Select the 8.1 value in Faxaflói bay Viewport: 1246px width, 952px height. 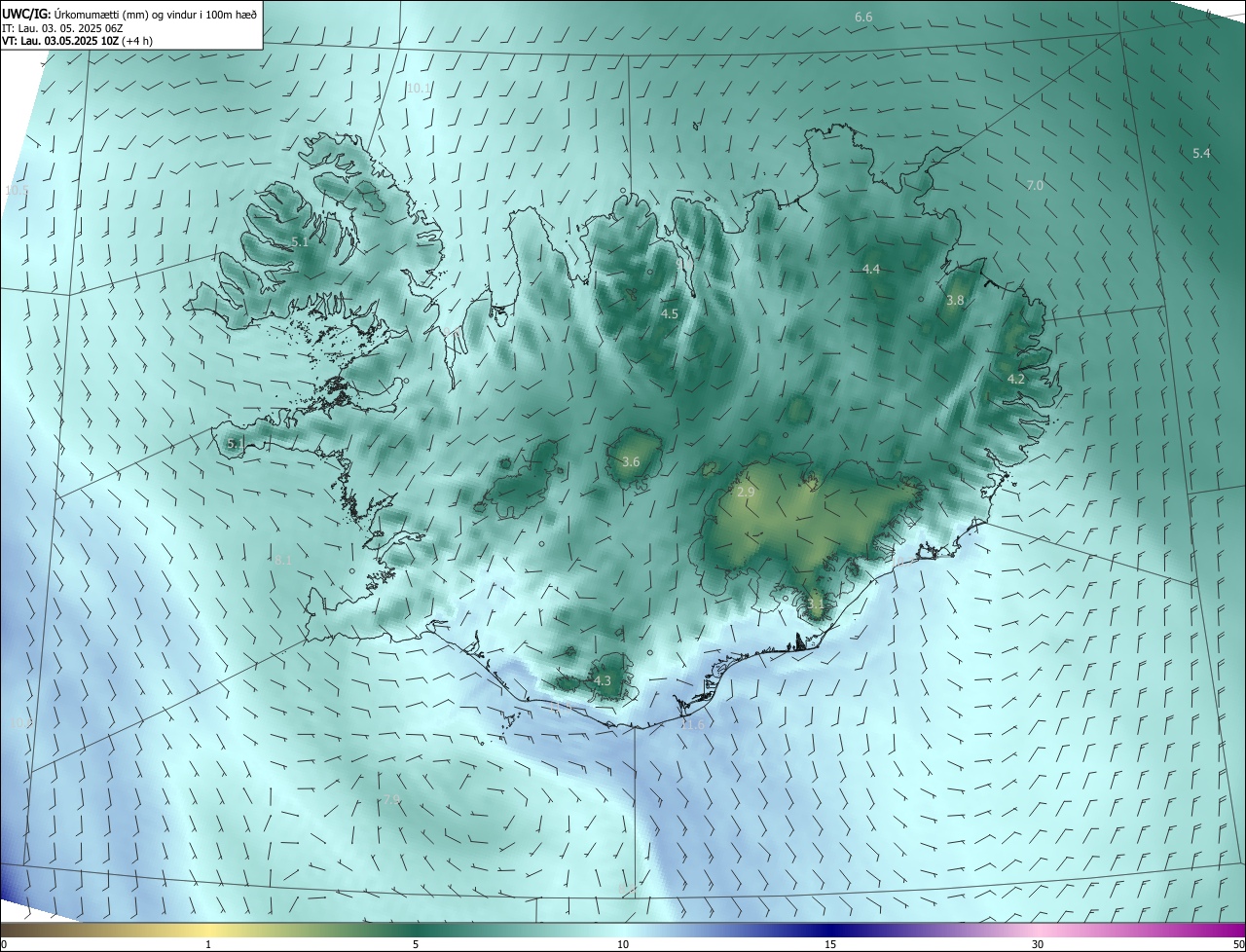[x=283, y=560]
